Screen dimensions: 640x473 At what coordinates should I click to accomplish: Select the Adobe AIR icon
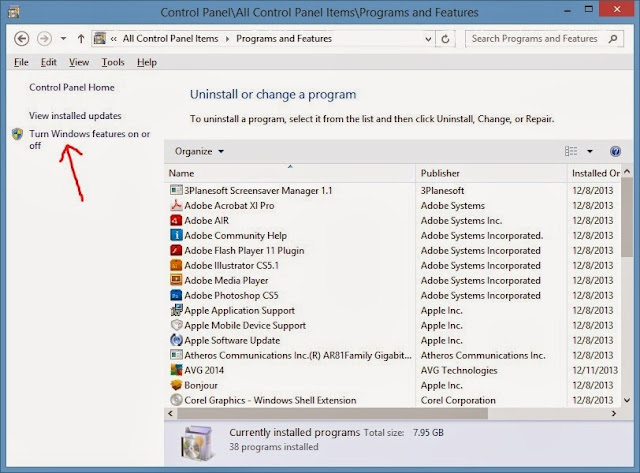coord(176,220)
